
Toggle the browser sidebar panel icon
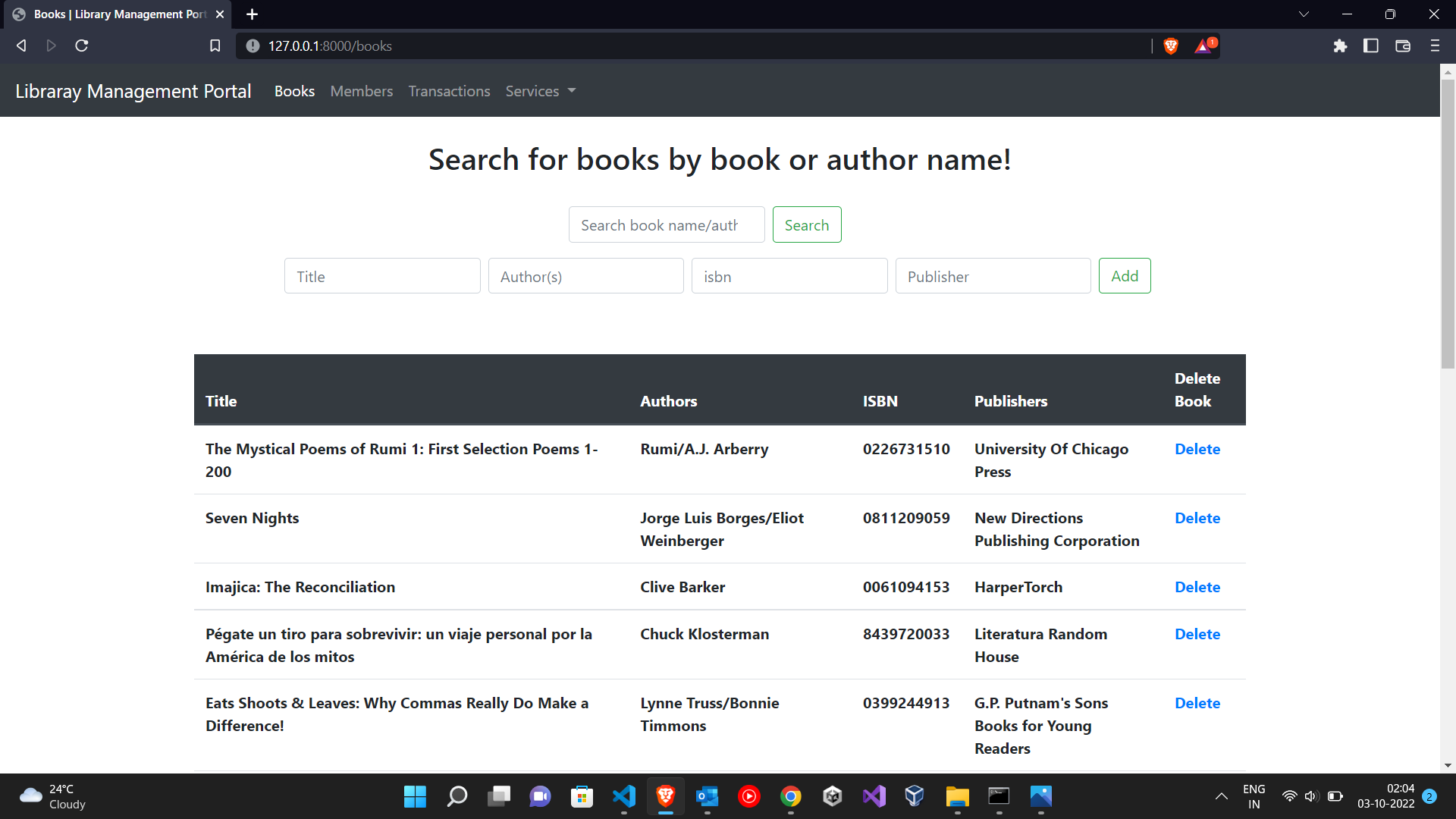pyautogui.click(x=1370, y=46)
